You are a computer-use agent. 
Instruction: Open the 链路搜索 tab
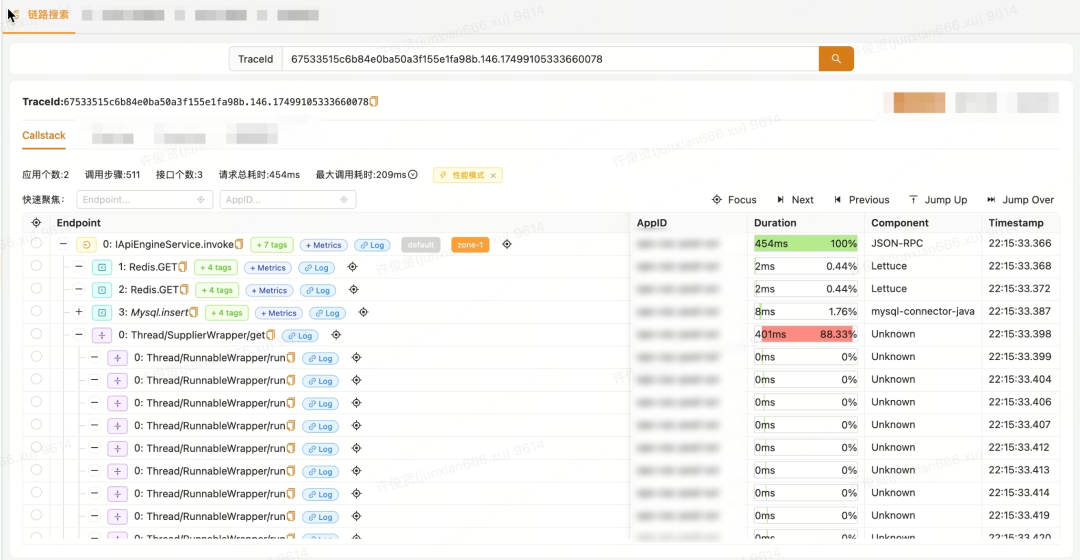48,14
